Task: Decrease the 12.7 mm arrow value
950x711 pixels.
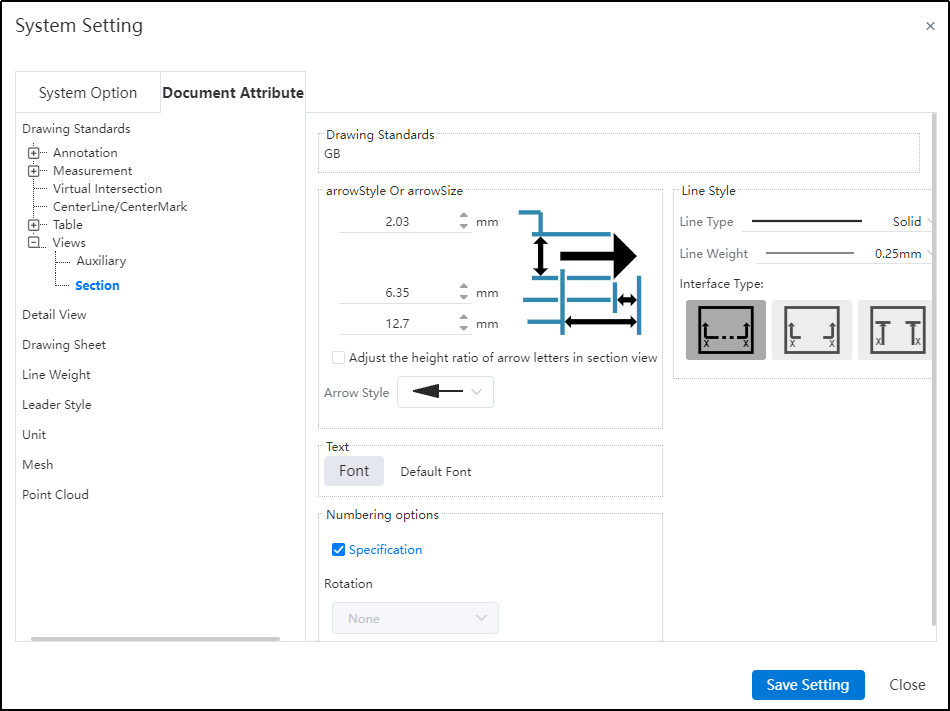Action: (464, 329)
